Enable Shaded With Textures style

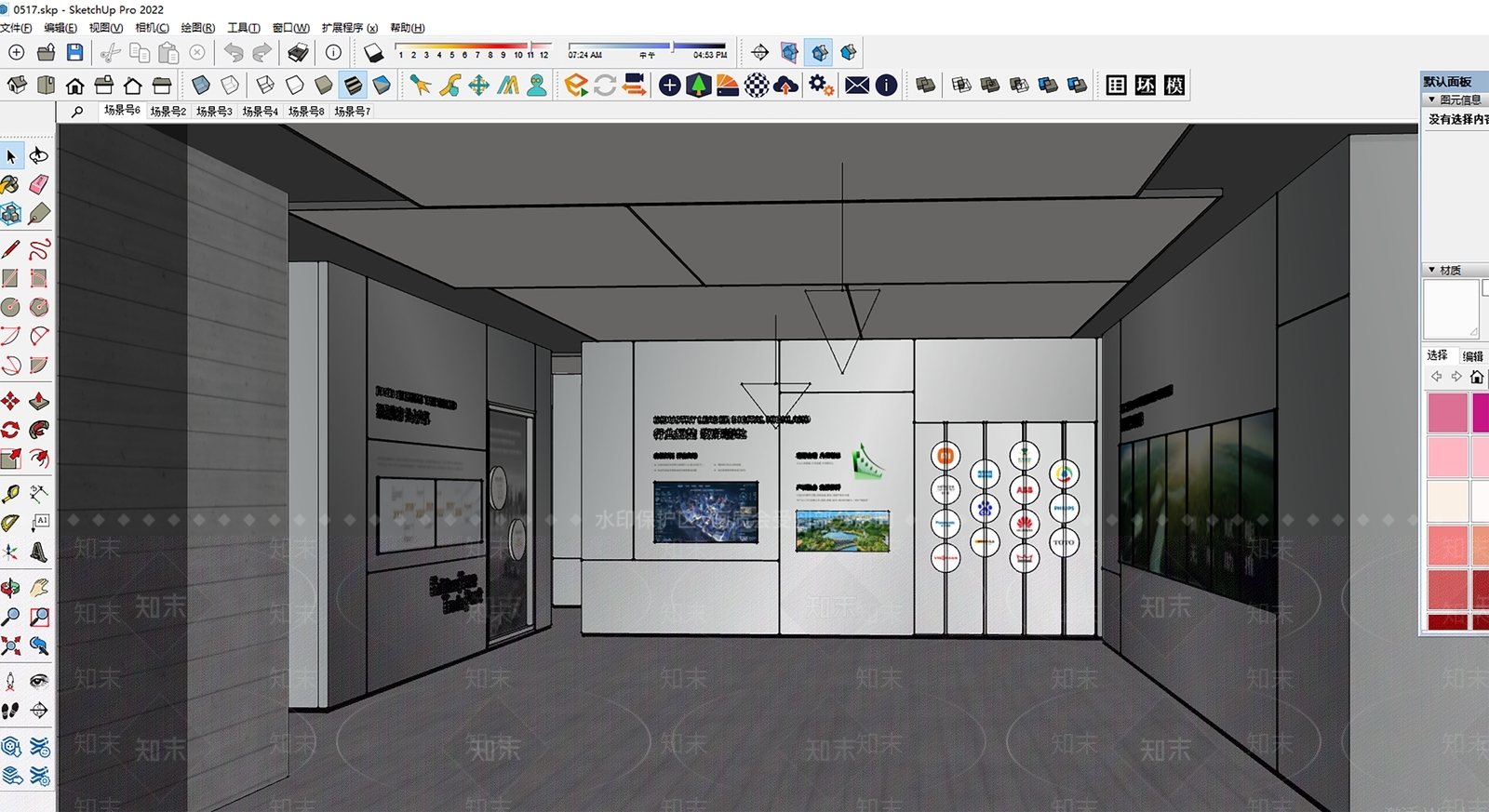click(353, 86)
